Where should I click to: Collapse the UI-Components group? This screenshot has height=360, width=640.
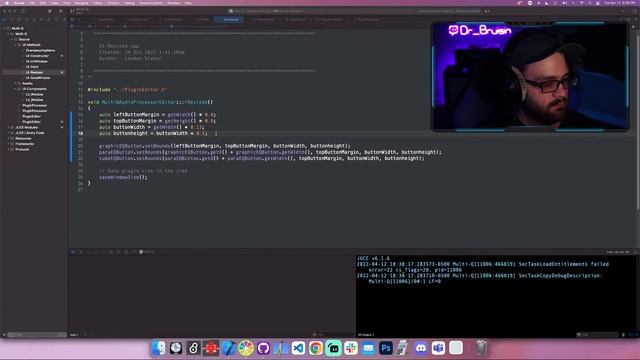[16, 89]
